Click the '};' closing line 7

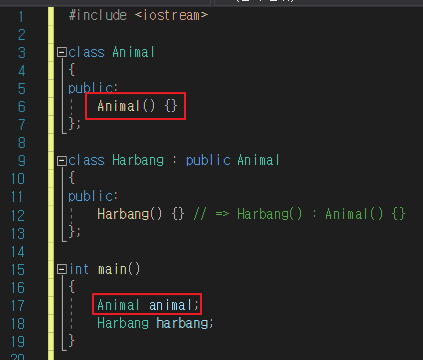coord(75,123)
